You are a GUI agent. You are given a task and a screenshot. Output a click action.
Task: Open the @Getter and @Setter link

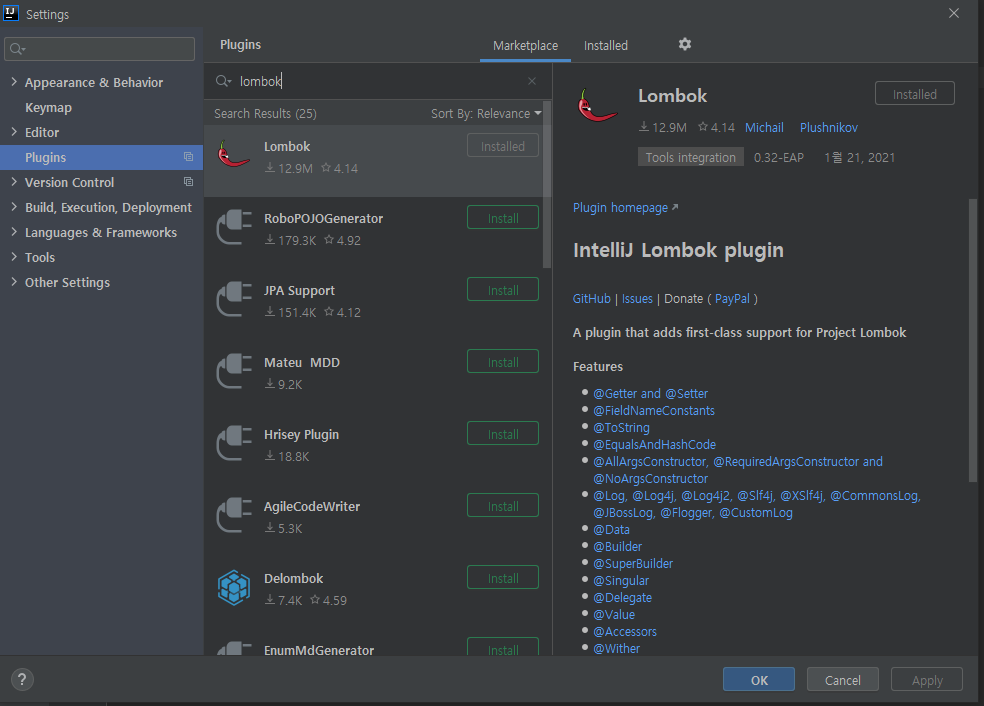(x=650, y=393)
